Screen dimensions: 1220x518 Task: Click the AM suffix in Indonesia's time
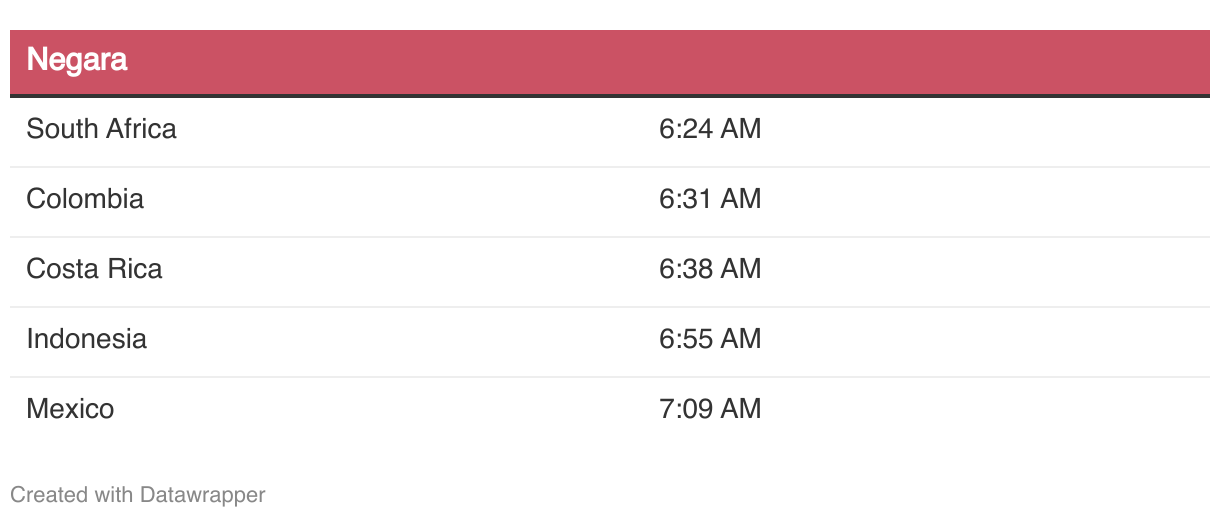pos(741,339)
